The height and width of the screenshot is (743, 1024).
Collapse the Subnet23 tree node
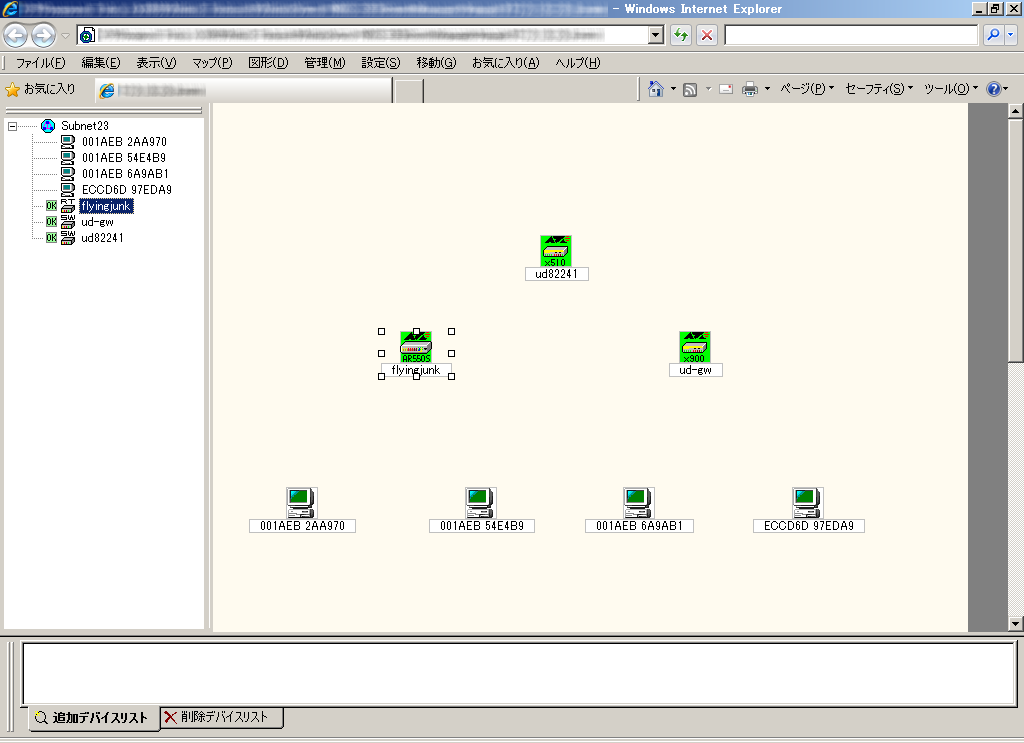click(12, 126)
